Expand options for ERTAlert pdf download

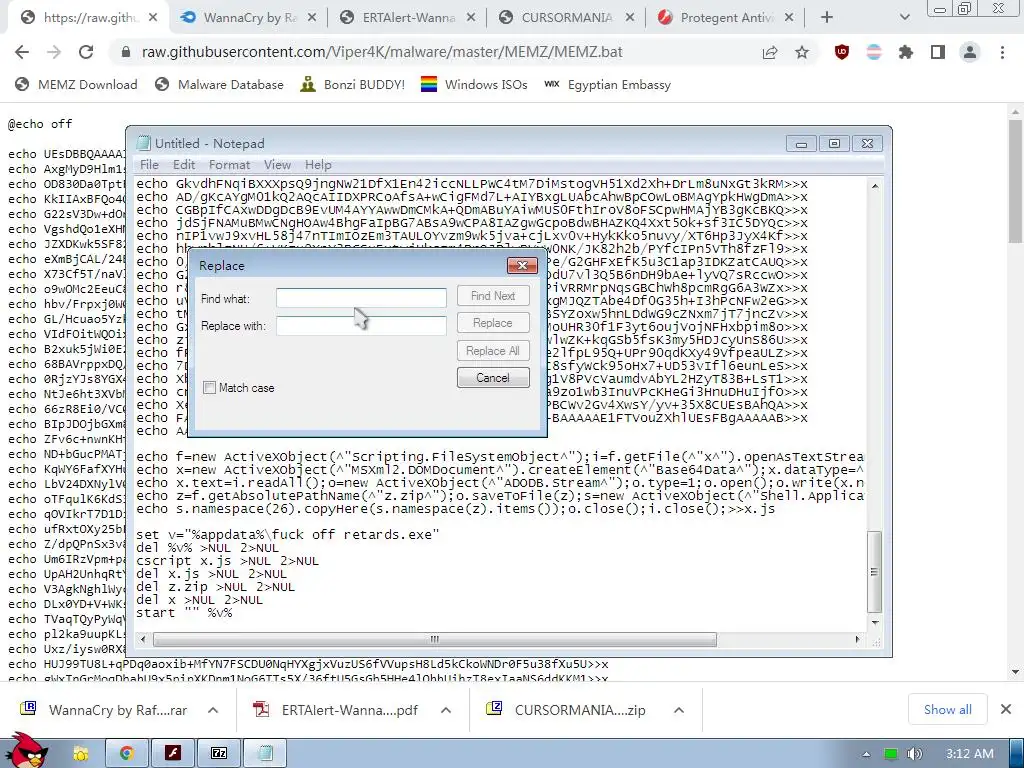coord(446,711)
